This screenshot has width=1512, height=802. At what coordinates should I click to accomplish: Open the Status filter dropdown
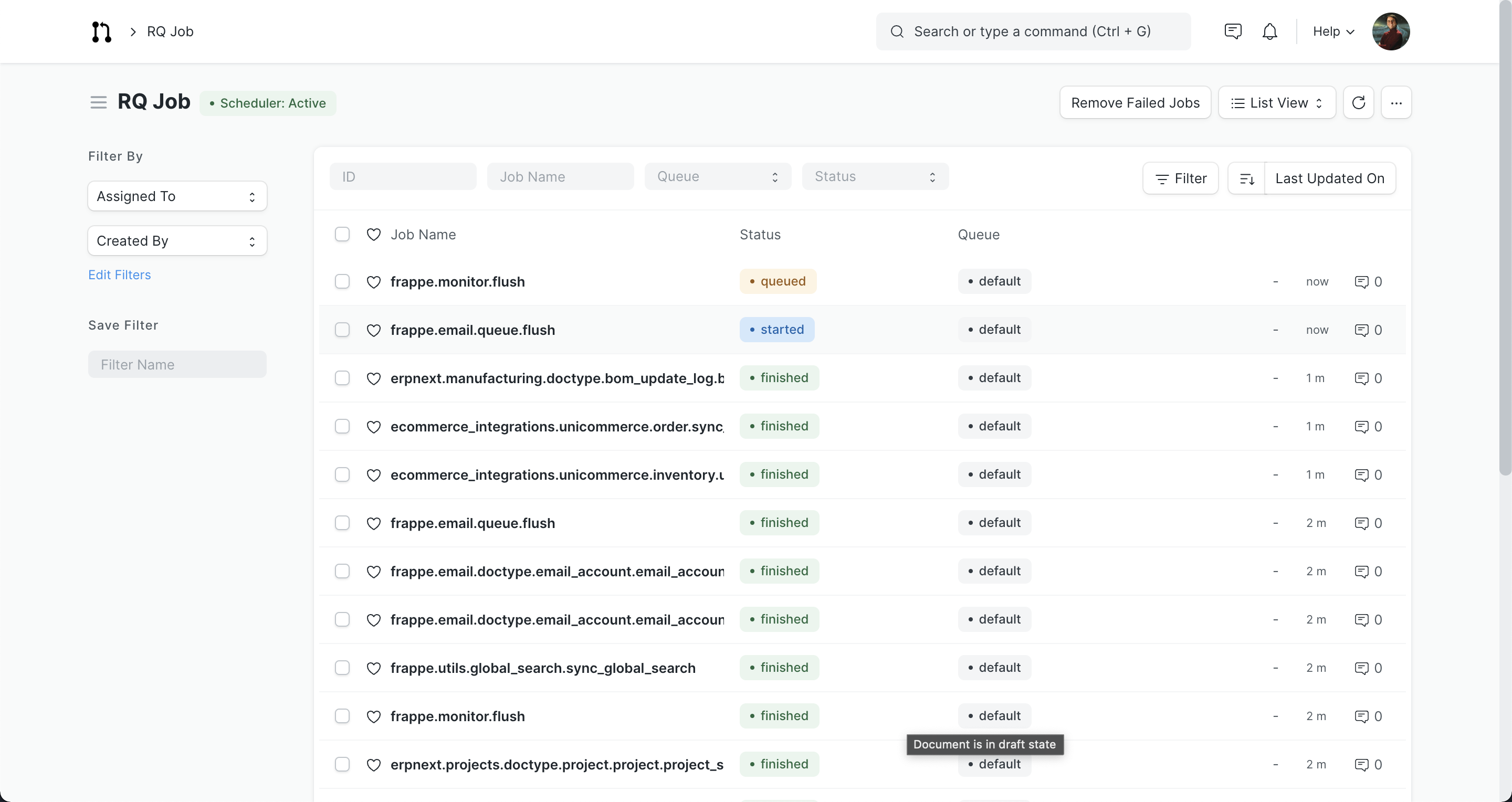coord(875,176)
